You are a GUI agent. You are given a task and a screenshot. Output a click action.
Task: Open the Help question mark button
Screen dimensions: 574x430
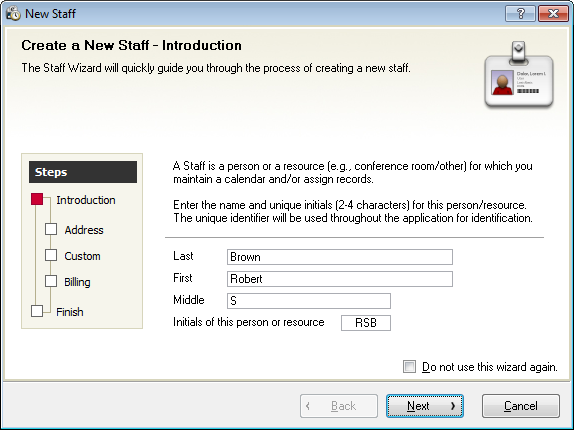520,14
